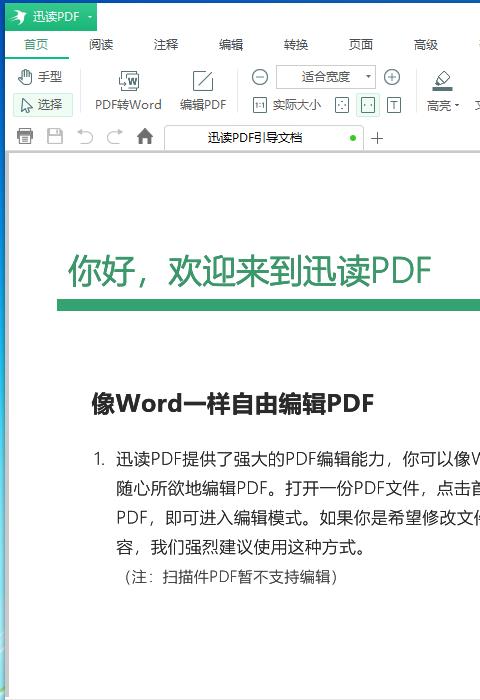Open the 阅读 ribbon tab
The width and height of the screenshot is (480, 700).
(x=101, y=45)
